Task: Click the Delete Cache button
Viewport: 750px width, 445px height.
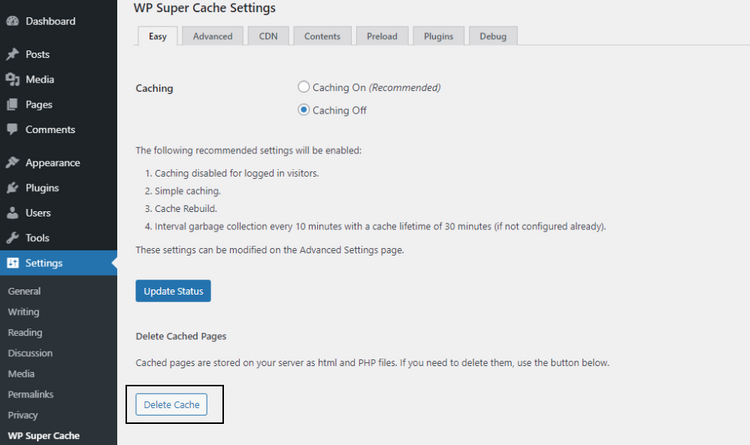Action: pyautogui.click(x=171, y=404)
